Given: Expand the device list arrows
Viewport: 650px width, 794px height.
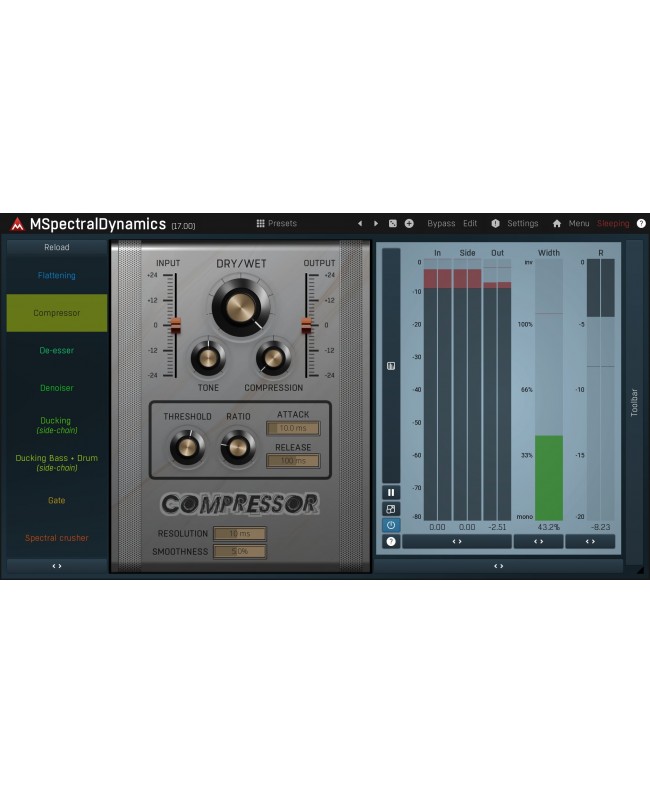Looking at the screenshot, I should 57,566.
